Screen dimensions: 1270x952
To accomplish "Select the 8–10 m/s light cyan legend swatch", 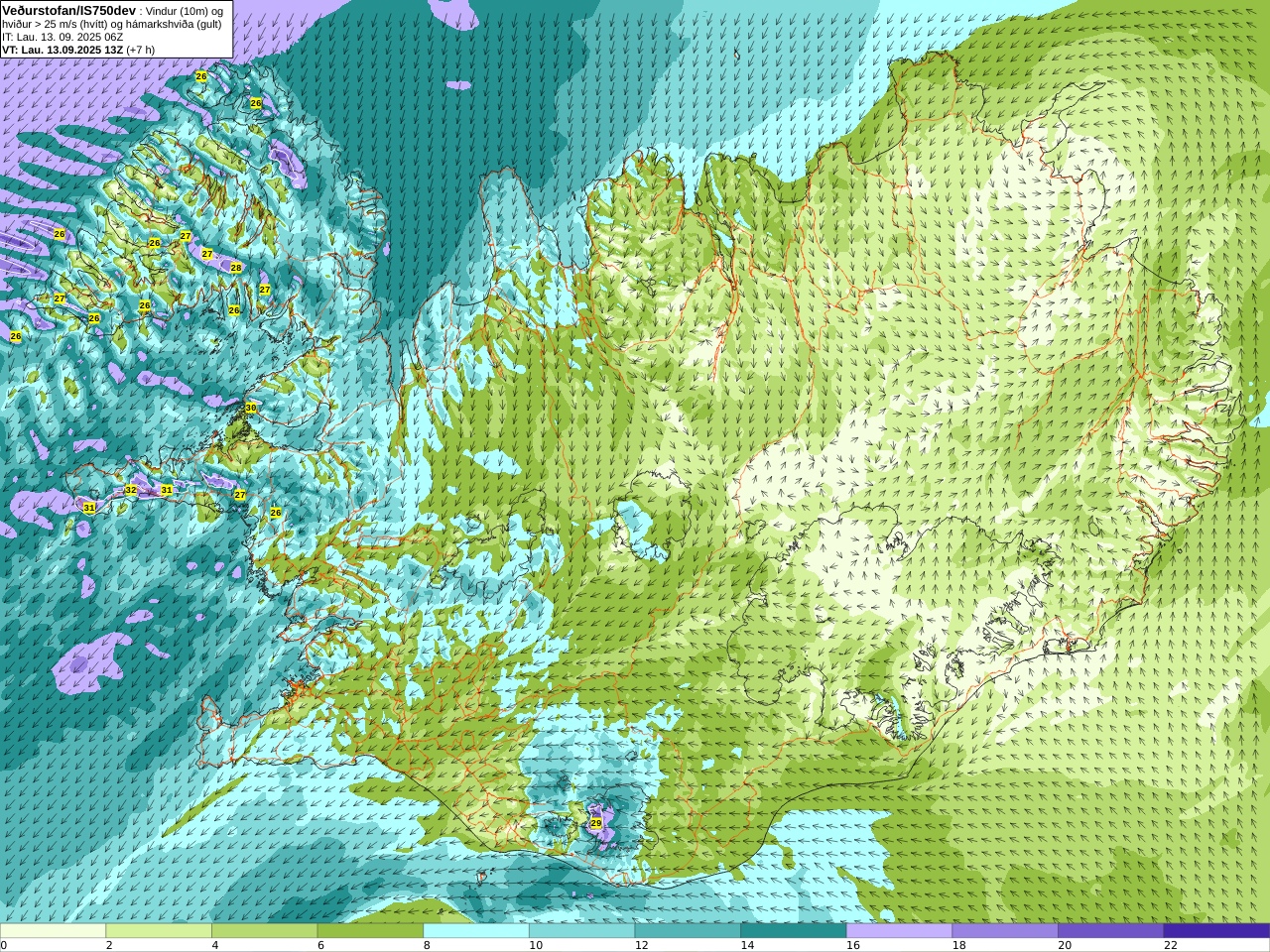I will (476, 931).
